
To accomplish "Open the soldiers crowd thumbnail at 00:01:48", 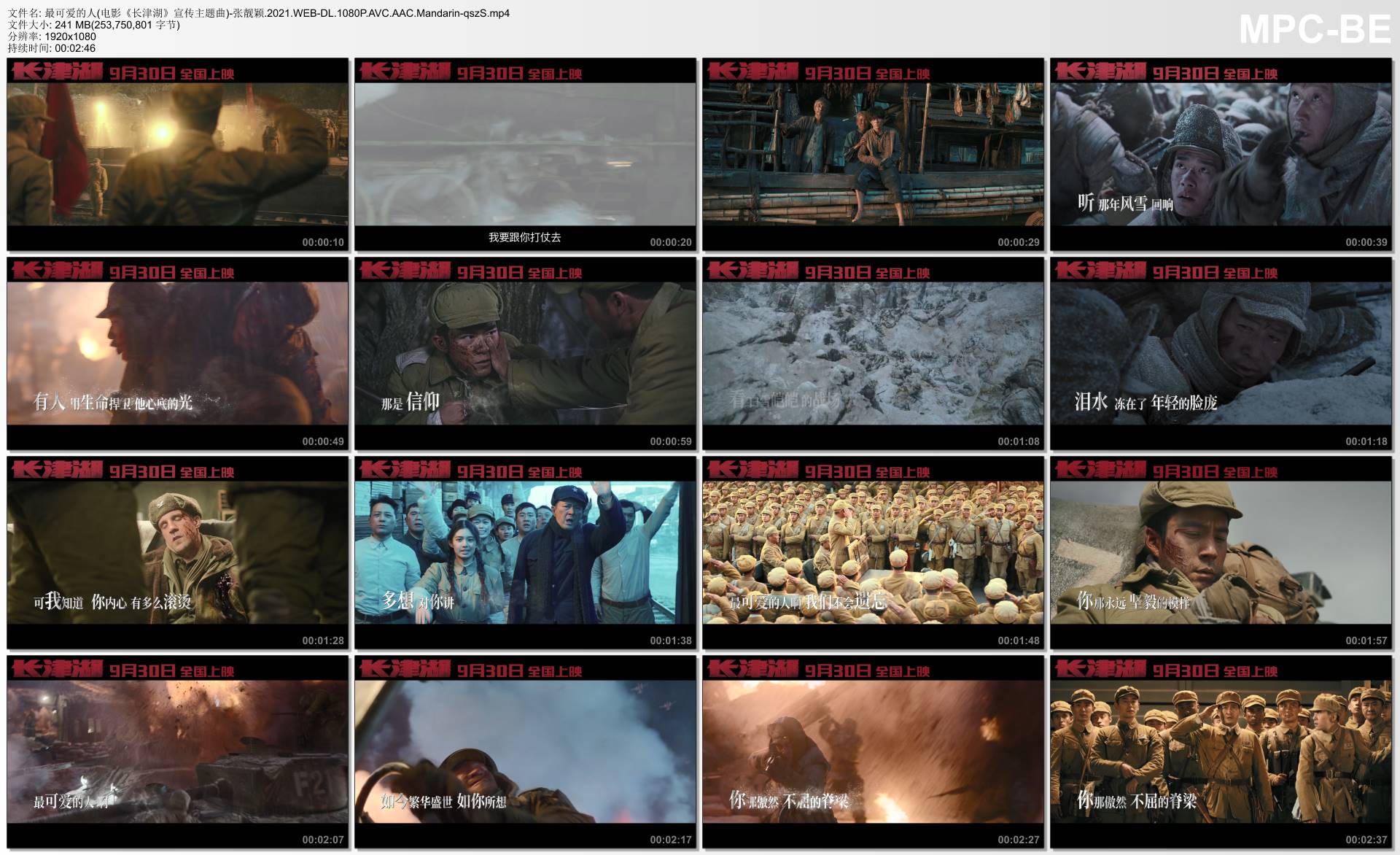I will click(x=873, y=552).
